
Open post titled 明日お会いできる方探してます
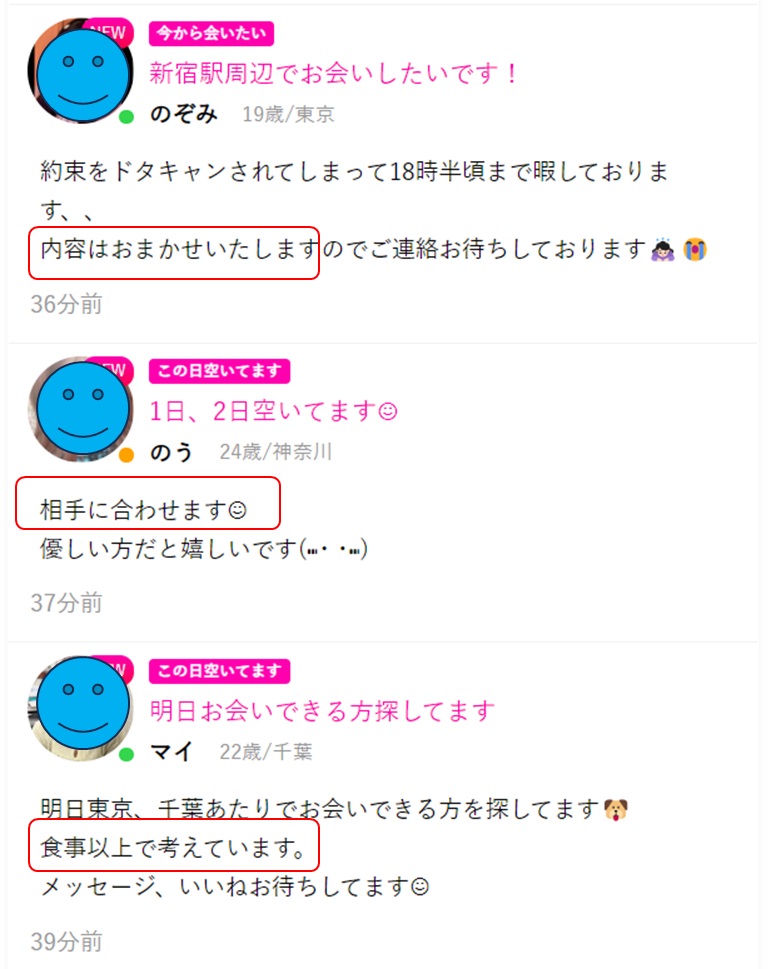pos(322,711)
